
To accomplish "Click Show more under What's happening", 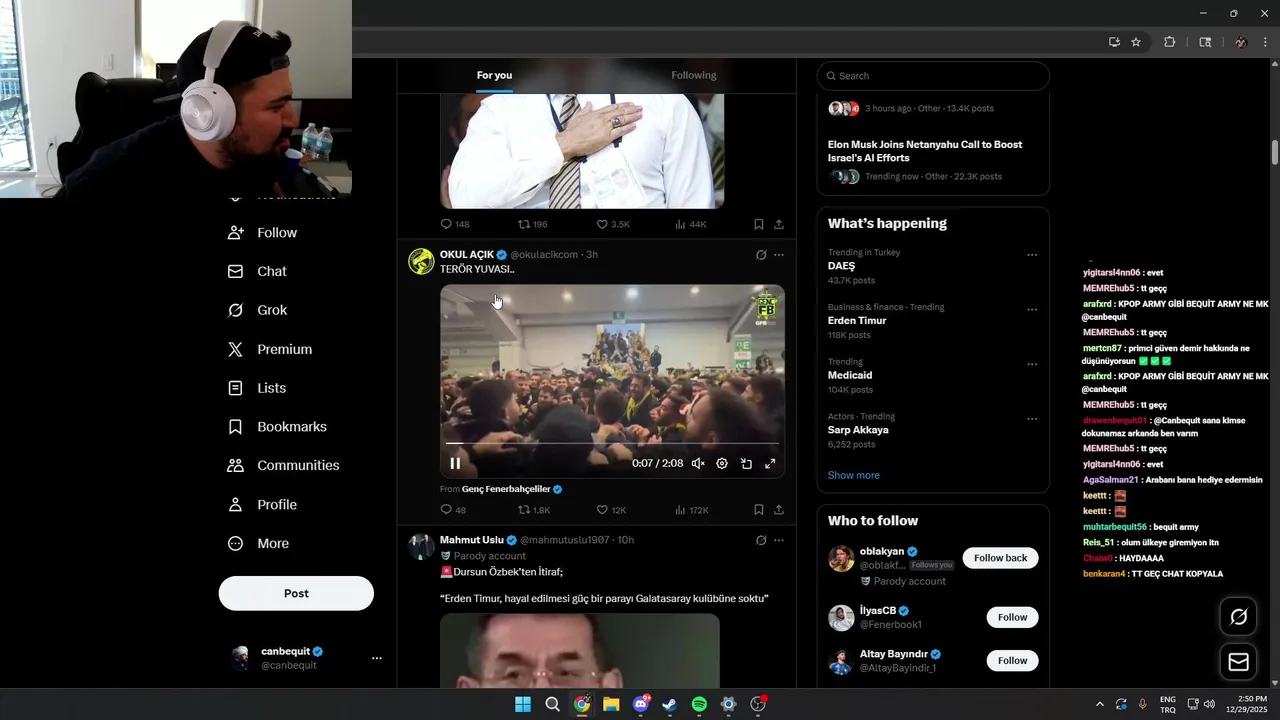I will (x=854, y=475).
